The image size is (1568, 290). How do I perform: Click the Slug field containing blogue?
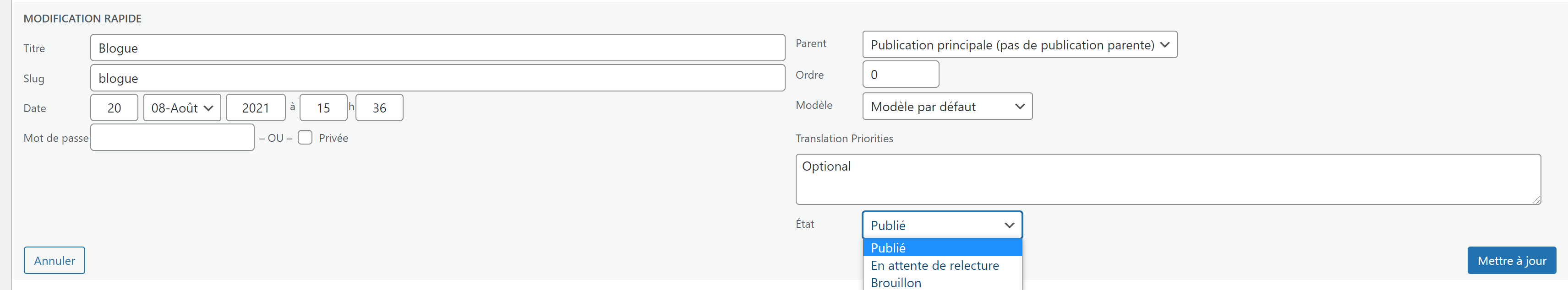click(437, 78)
